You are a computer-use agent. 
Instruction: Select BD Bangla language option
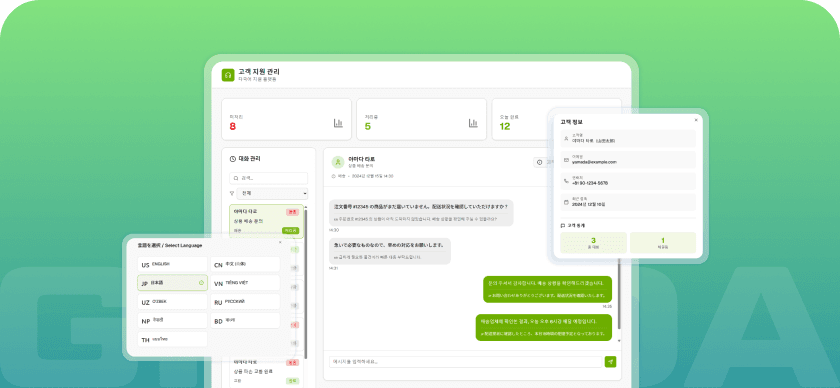pos(245,320)
